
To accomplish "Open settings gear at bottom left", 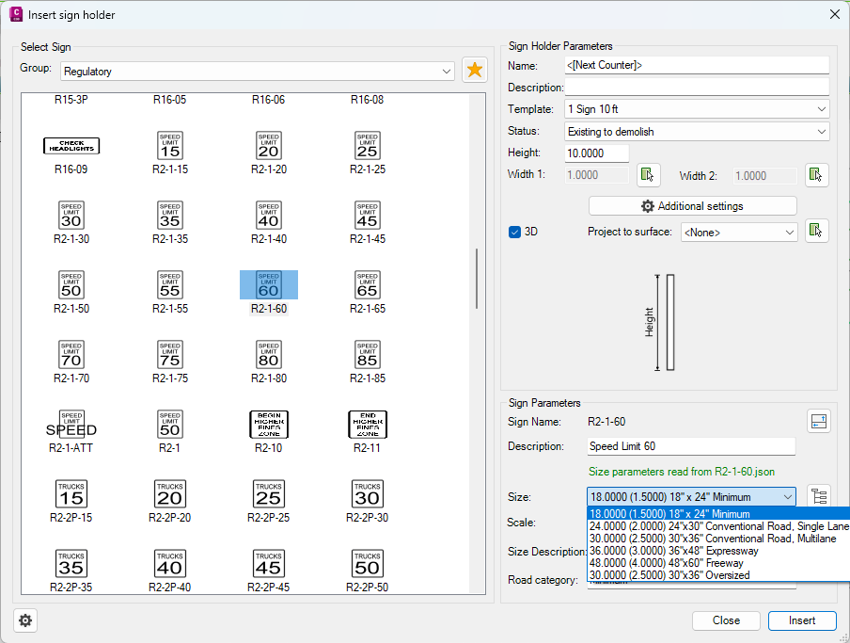I will (26, 620).
